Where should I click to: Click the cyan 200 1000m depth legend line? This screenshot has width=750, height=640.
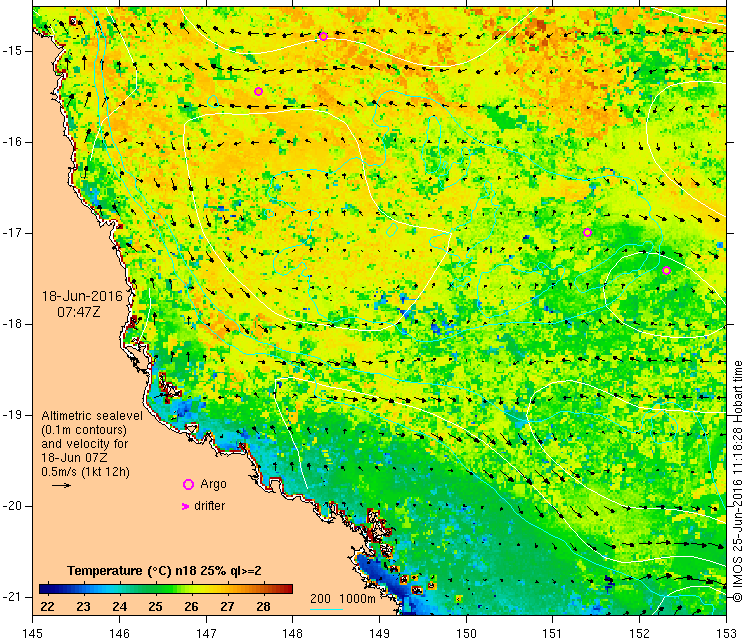(x=326, y=609)
